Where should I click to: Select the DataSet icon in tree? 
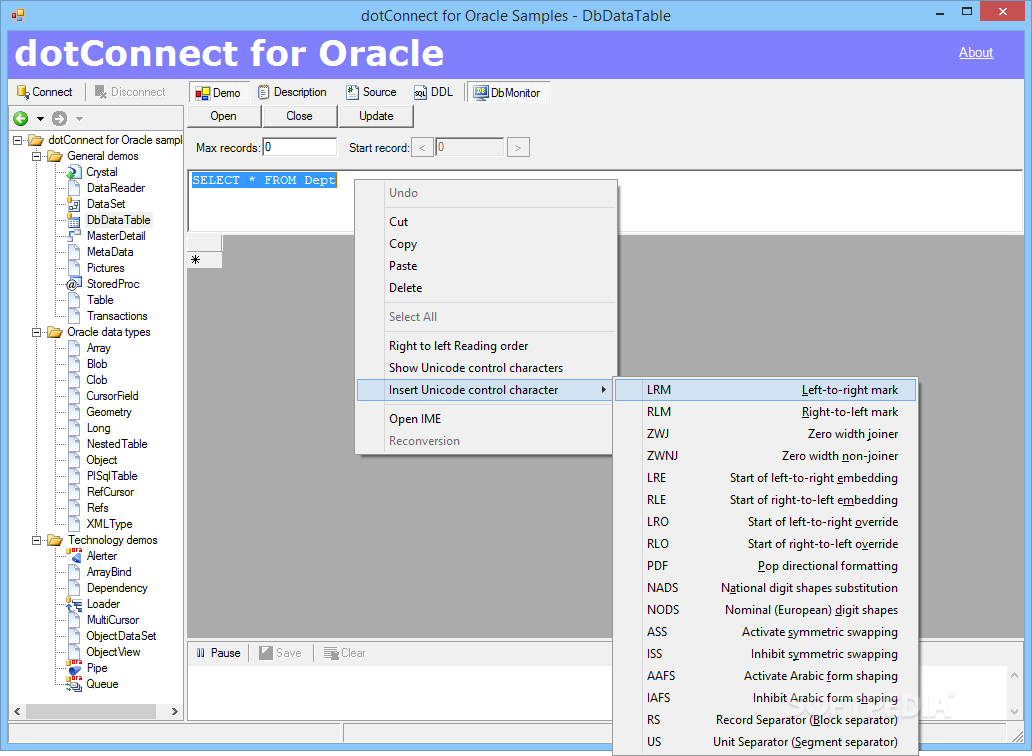74,205
